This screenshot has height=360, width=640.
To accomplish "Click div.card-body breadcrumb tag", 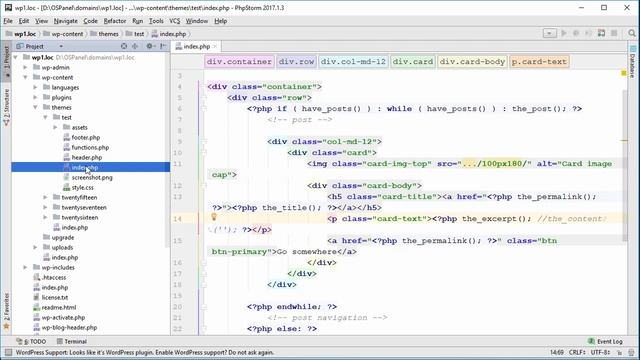I will [472, 62].
